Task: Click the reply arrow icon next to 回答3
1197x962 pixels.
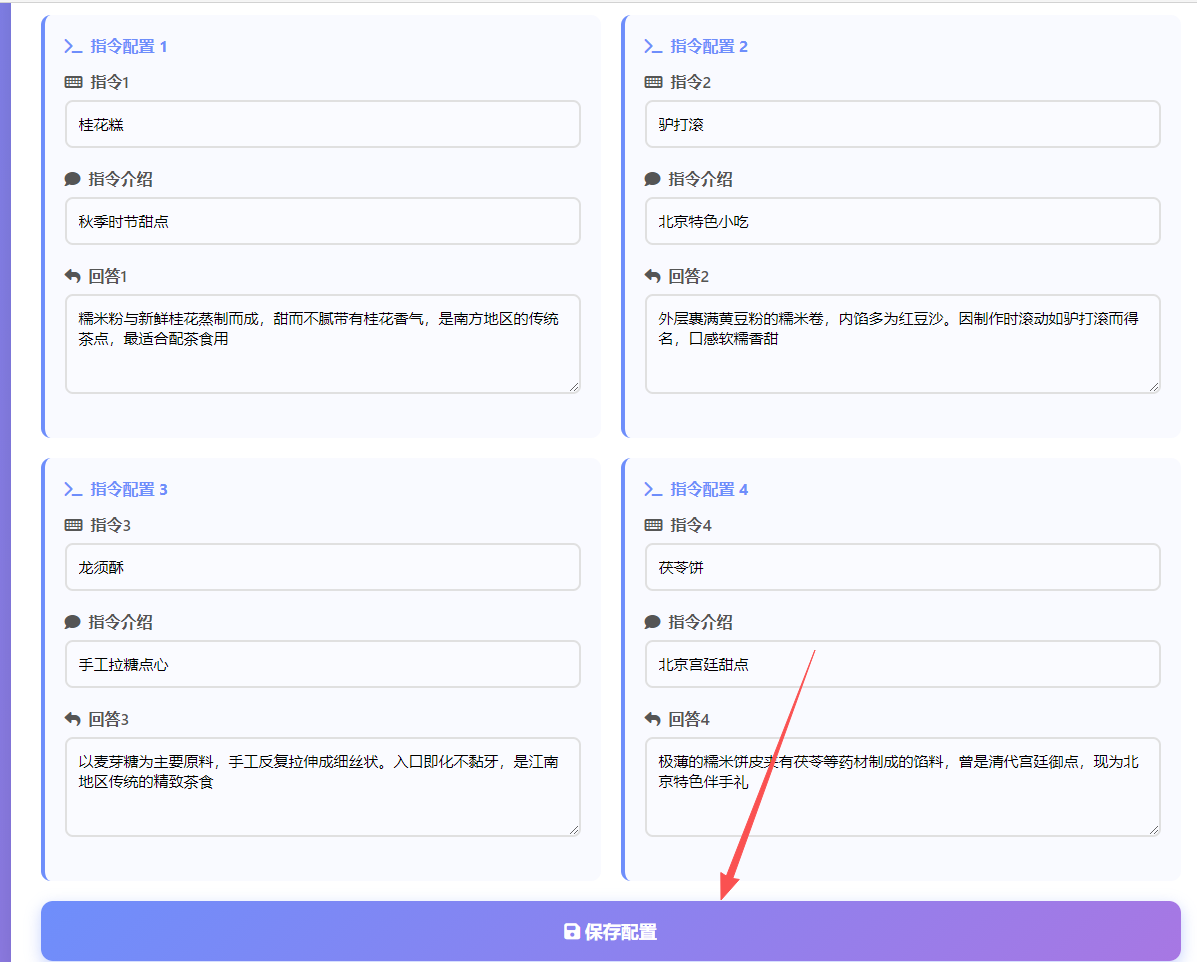Action: click(x=72, y=718)
